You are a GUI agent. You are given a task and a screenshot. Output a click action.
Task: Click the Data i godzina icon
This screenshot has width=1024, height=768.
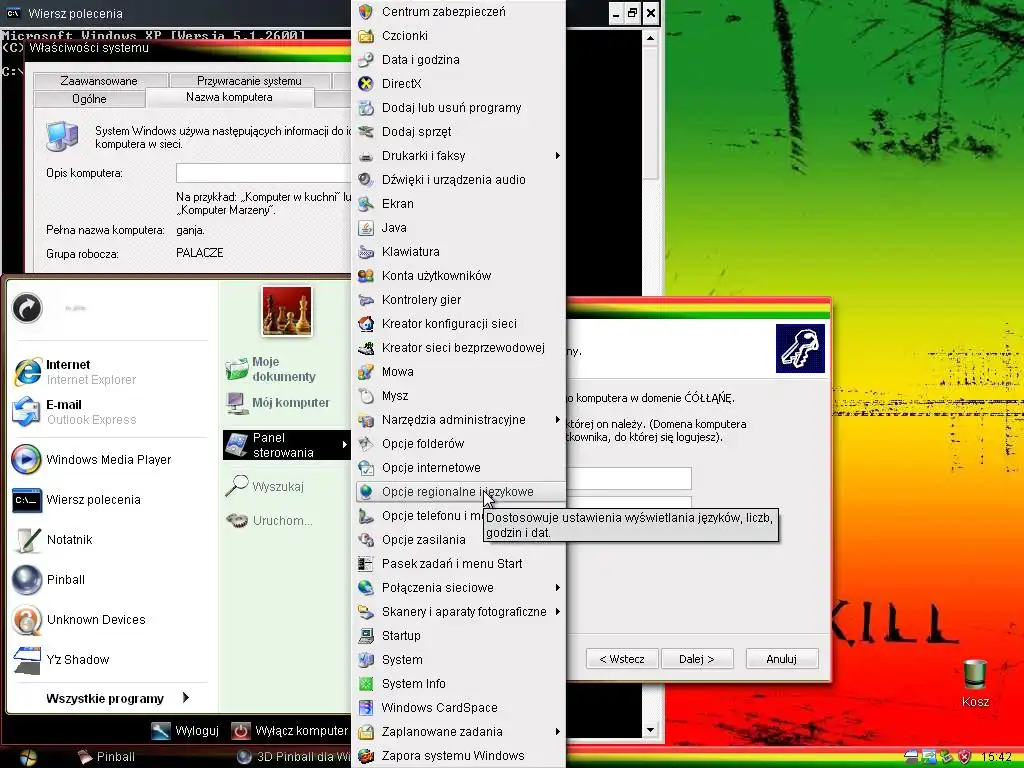click(366, 60)
